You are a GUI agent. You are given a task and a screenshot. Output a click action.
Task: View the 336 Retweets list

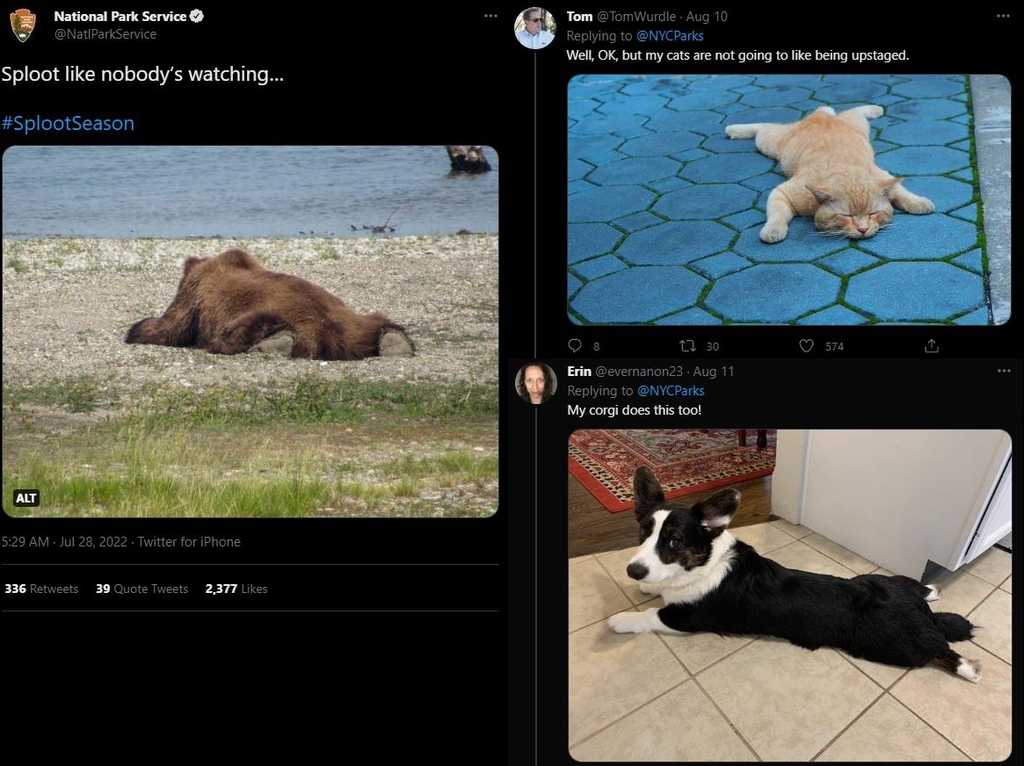tap(41, 589)
